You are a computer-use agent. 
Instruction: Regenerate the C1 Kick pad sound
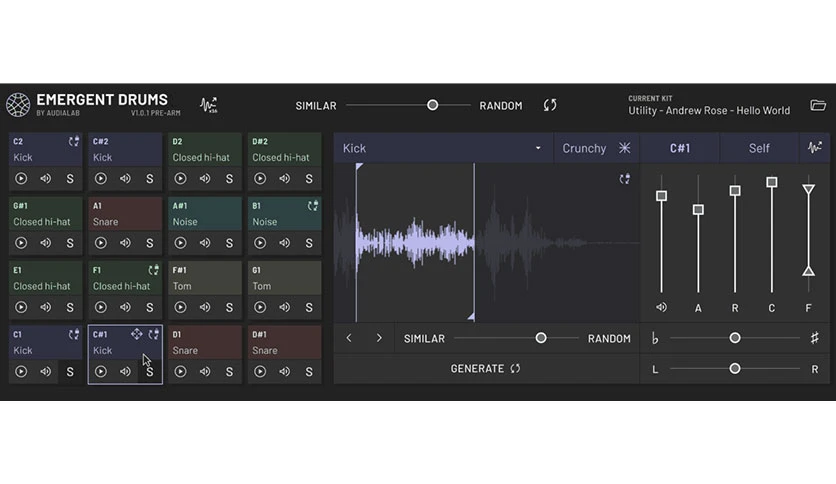click(74, 334)
